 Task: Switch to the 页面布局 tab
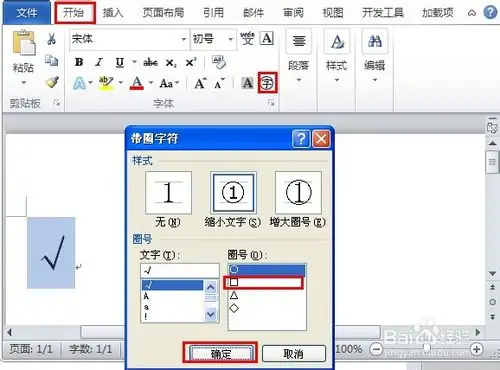click(x=163, y=13)
